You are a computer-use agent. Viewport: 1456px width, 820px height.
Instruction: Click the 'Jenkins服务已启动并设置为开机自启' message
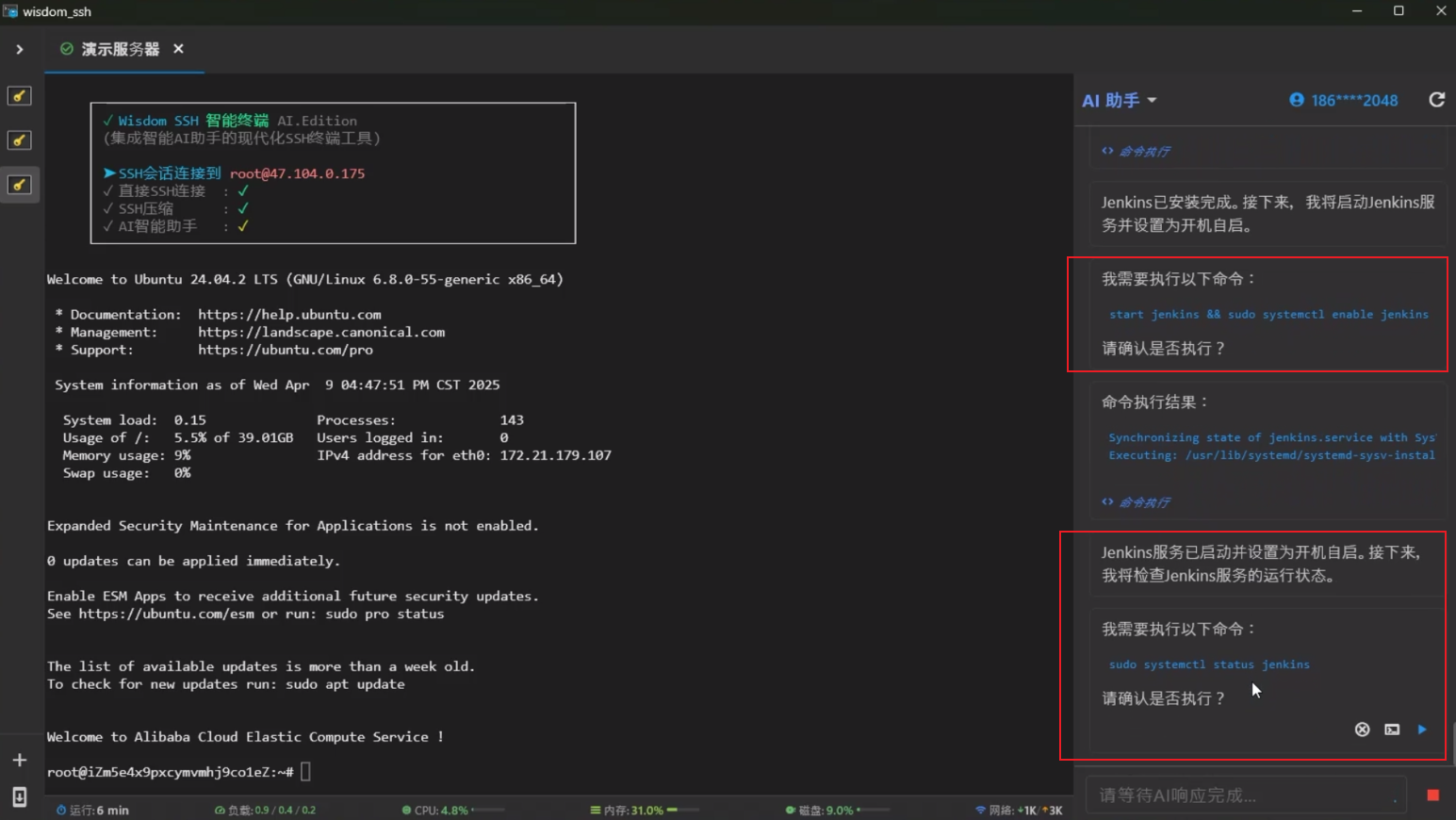pyautogui.click(x=1261, y=564)
